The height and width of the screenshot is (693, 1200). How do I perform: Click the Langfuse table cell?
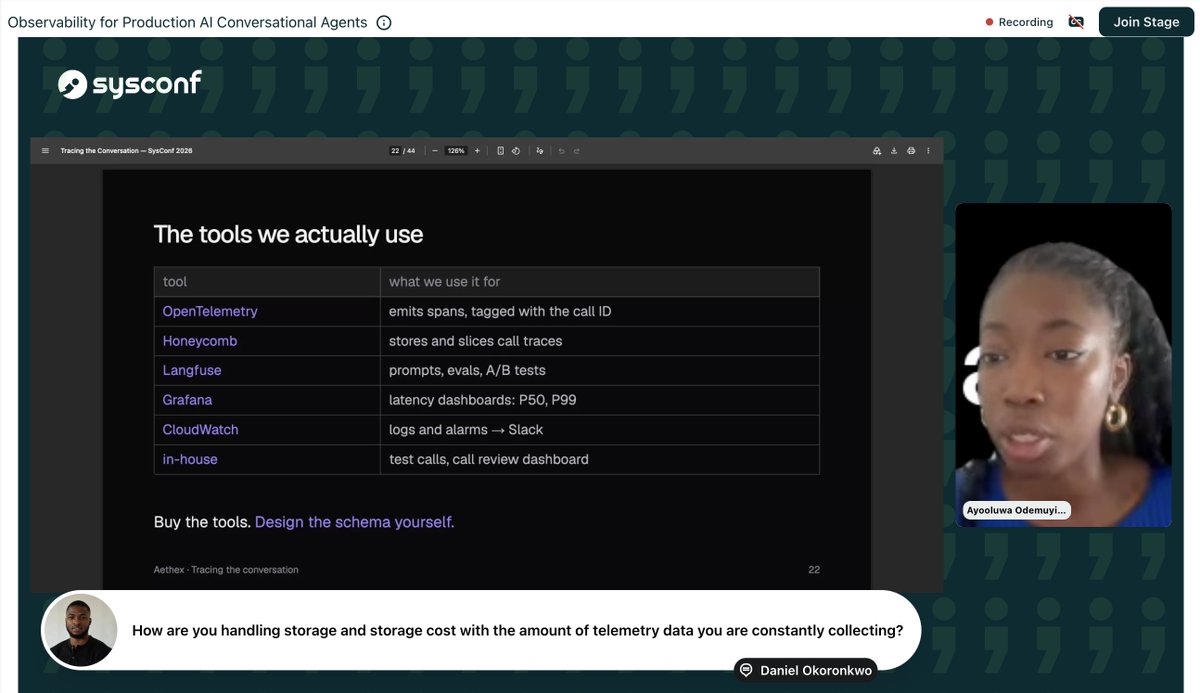267,370
